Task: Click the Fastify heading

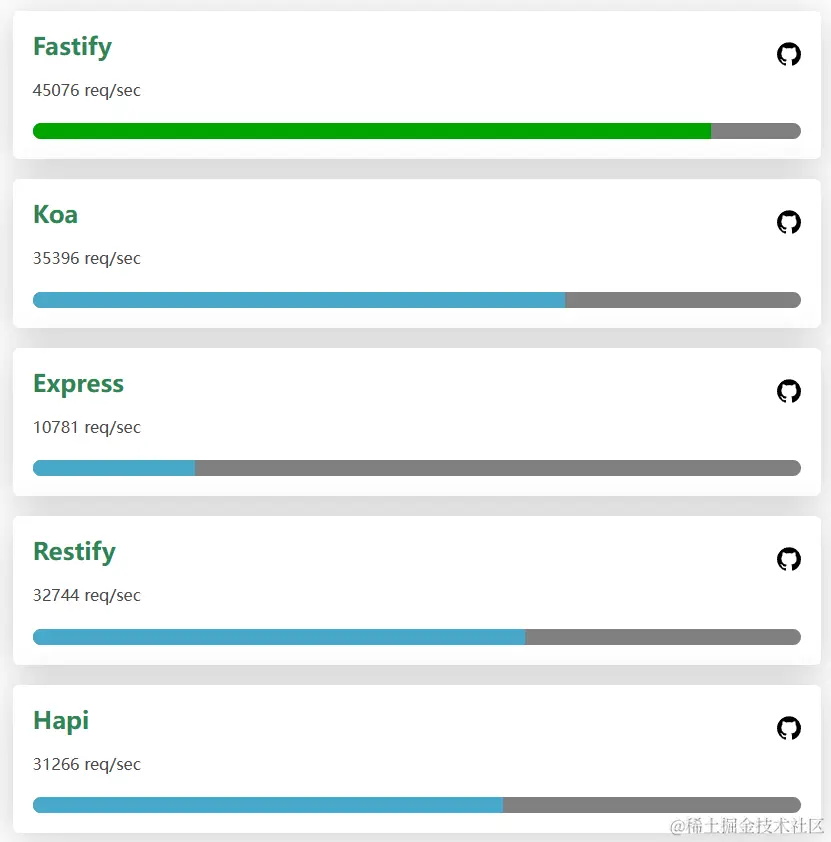Action: (x=72, y=47)
